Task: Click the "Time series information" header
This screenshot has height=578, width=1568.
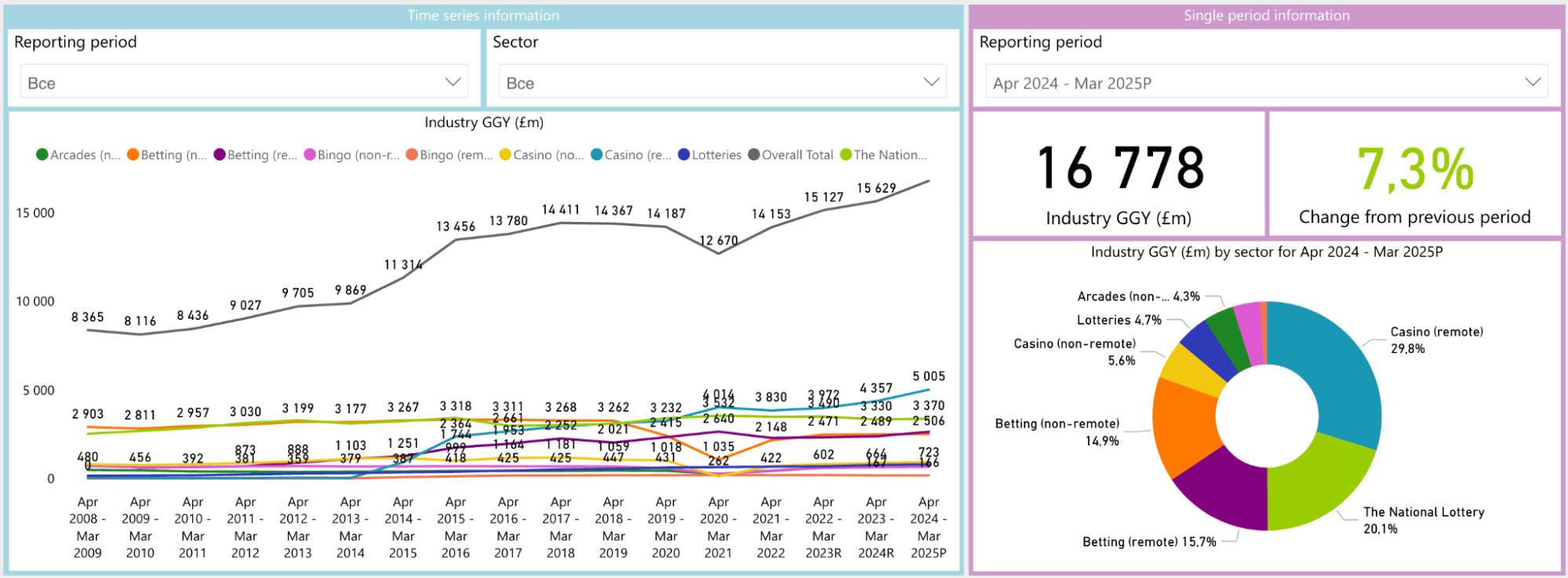Action: point(483,16)
